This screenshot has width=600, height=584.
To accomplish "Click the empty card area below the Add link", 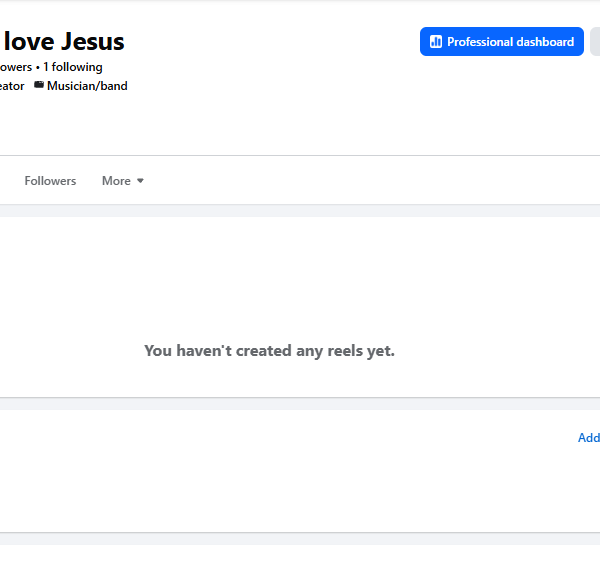I will [x=300, y=490].
